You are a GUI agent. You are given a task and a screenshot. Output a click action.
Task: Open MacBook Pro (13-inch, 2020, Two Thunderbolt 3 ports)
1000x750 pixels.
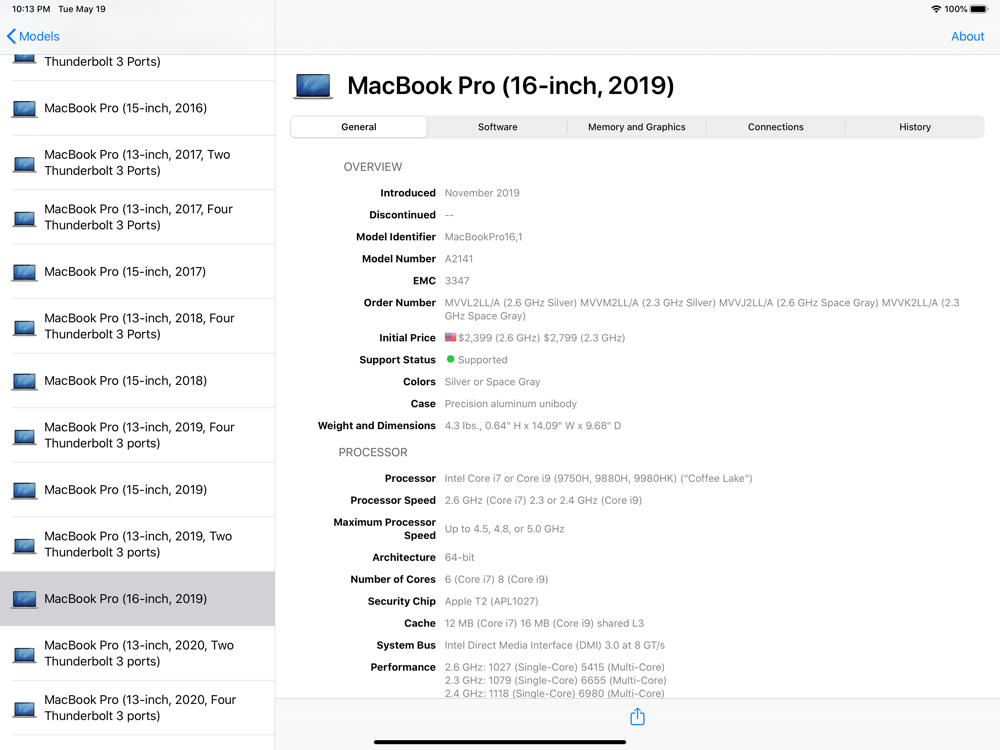137,654
